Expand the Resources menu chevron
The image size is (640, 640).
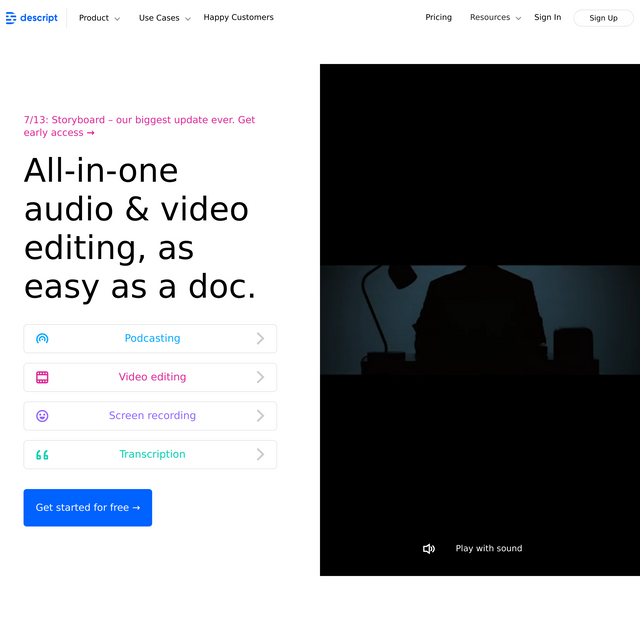[x=518, y=18]
